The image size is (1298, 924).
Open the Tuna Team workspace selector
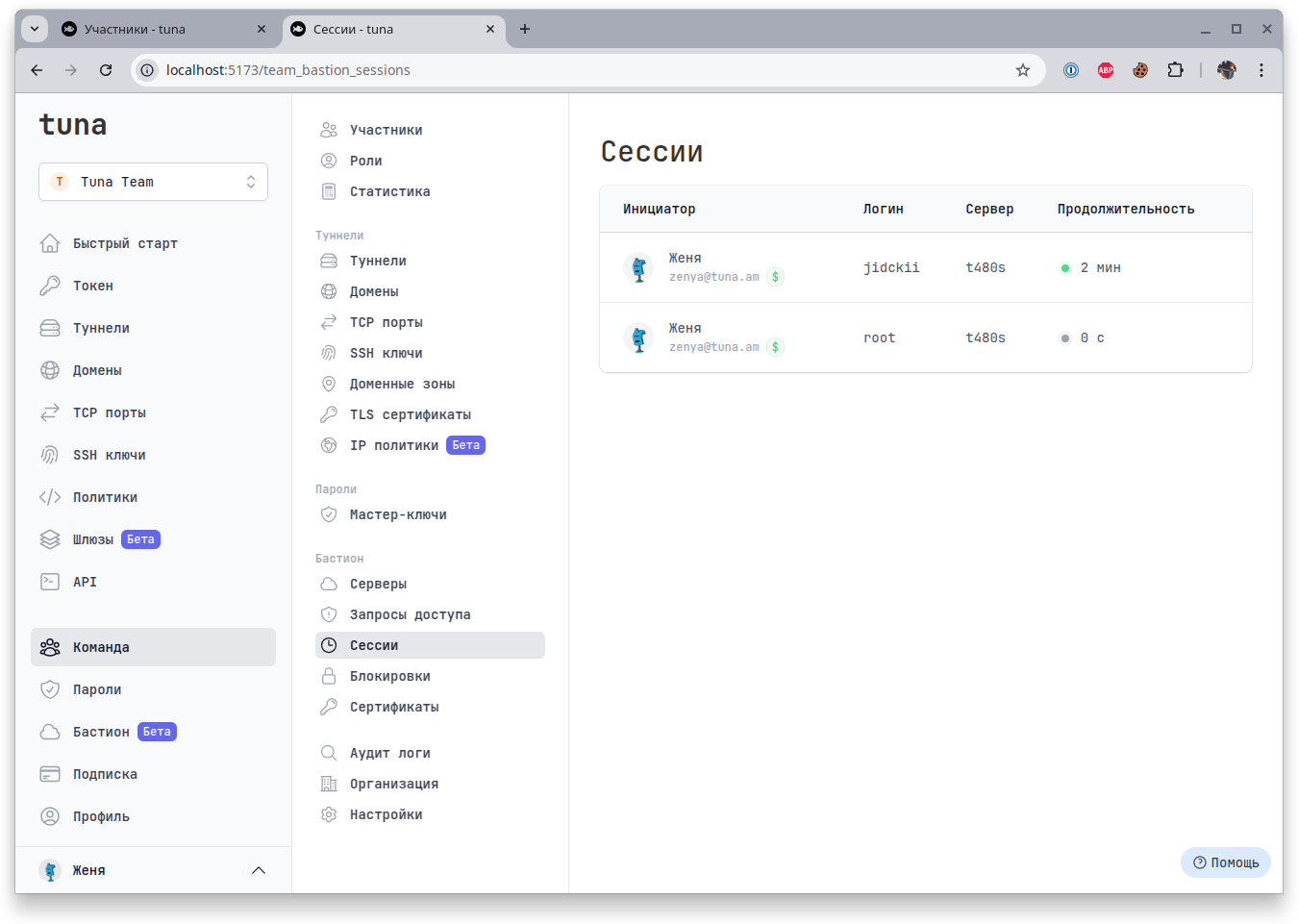click(x=153, y=182)
